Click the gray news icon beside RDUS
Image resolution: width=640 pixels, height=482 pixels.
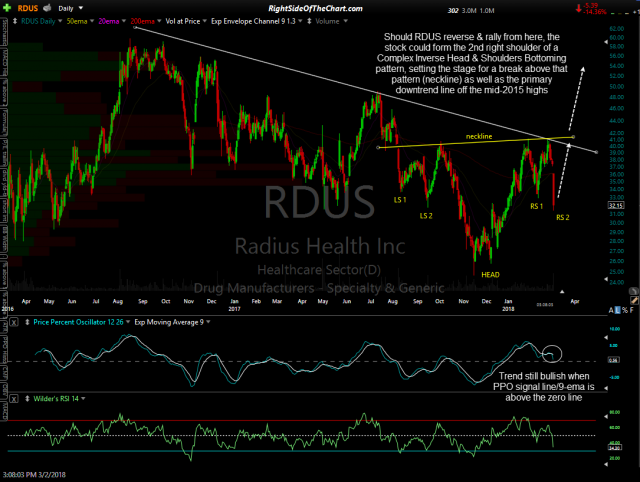coord(47,8)
